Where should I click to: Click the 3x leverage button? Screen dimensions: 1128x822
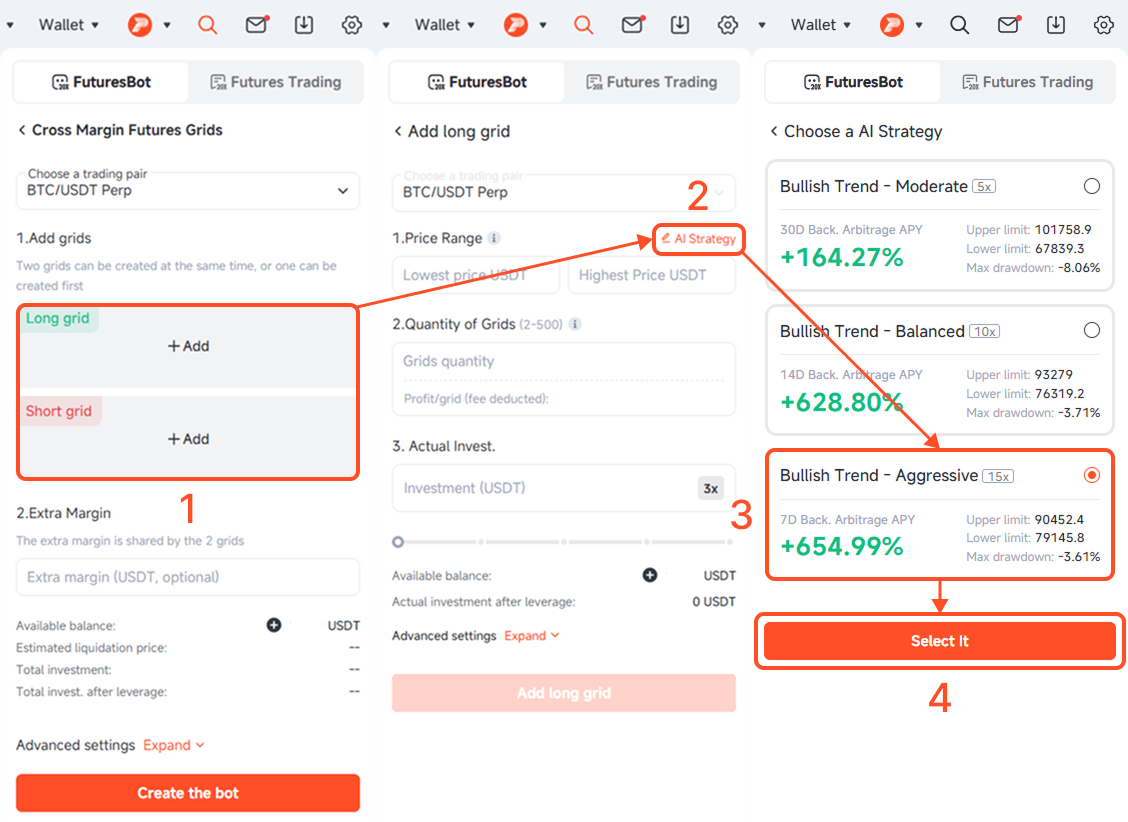point(711,488)
